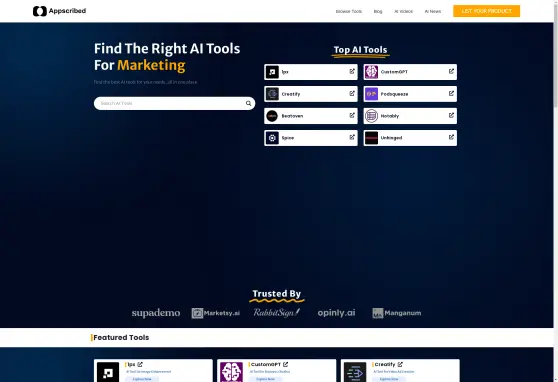Click the Appscribed logo
The image size is (558, 382).
pyautogui.click(x=59, y=11)
